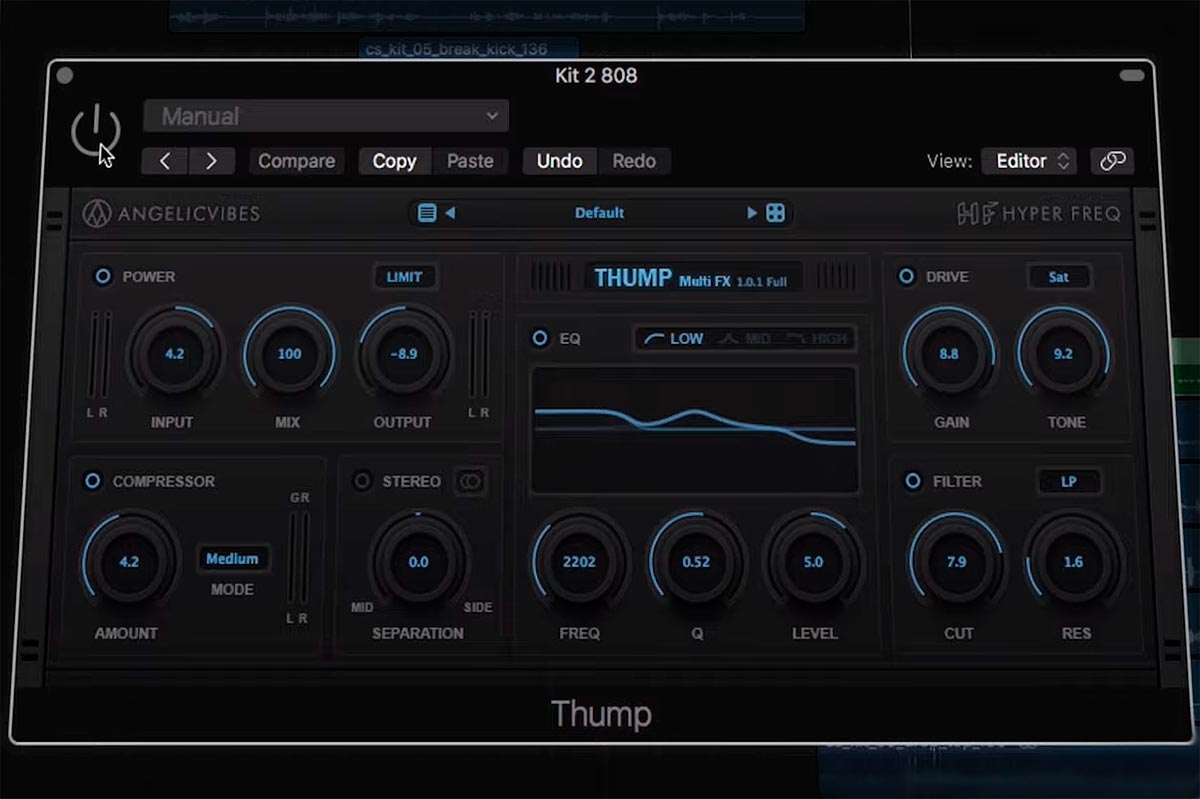Click the Thump plugin name footer

(x=601, y=714)
